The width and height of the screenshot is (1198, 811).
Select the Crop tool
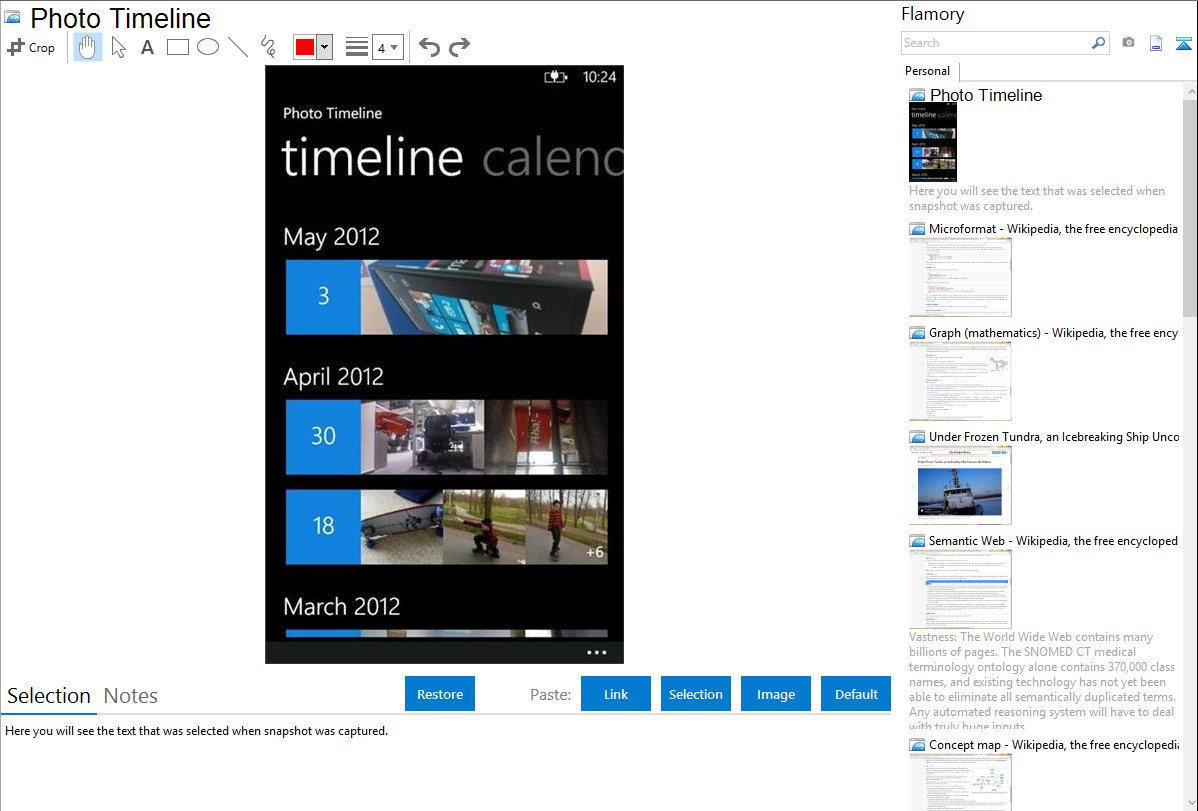click(31, 47)
